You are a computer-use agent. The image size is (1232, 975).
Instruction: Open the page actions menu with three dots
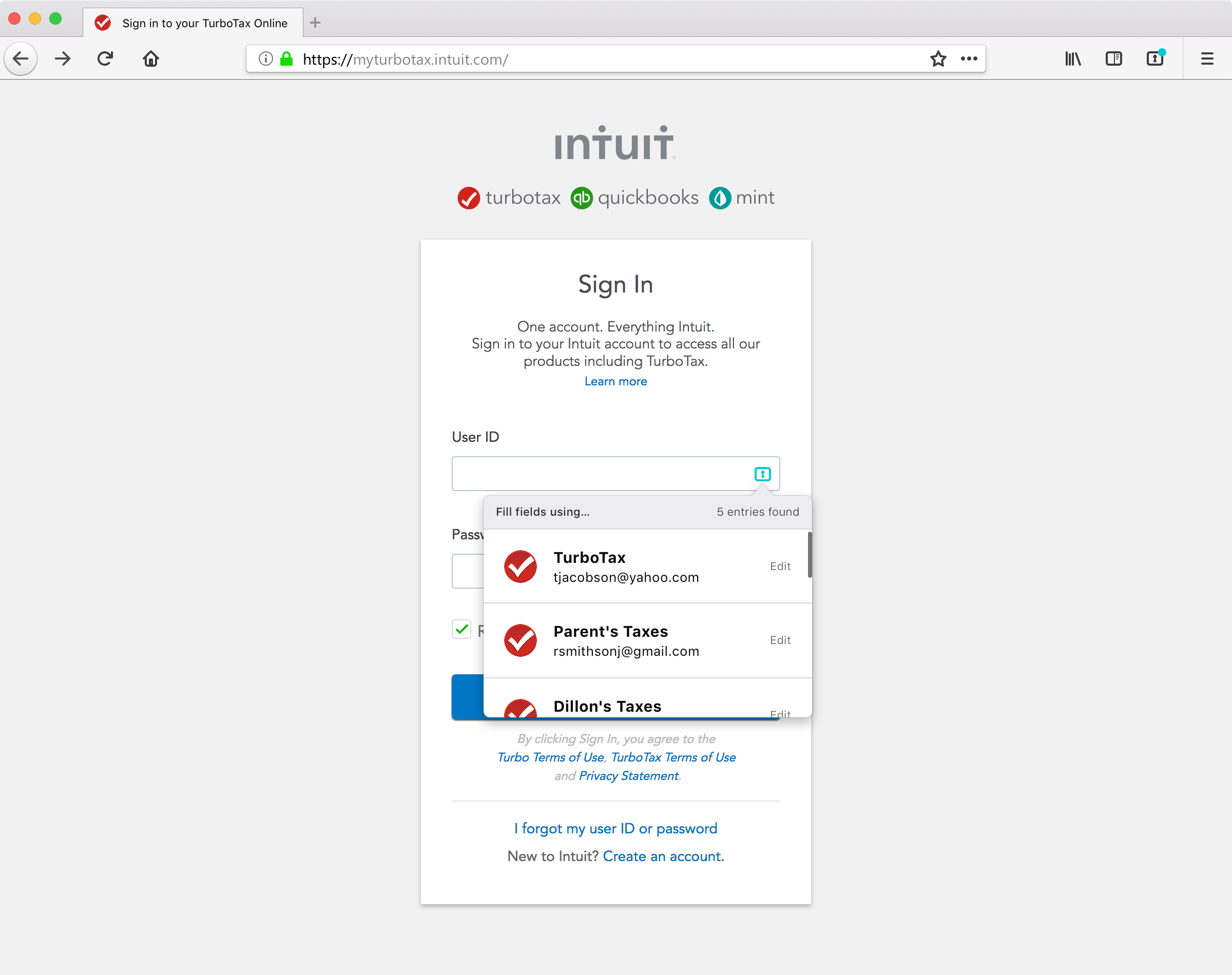pos(968,58)
